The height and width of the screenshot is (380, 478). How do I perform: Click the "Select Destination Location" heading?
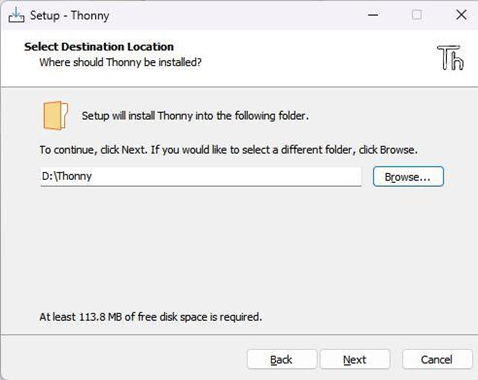point(99,47)
